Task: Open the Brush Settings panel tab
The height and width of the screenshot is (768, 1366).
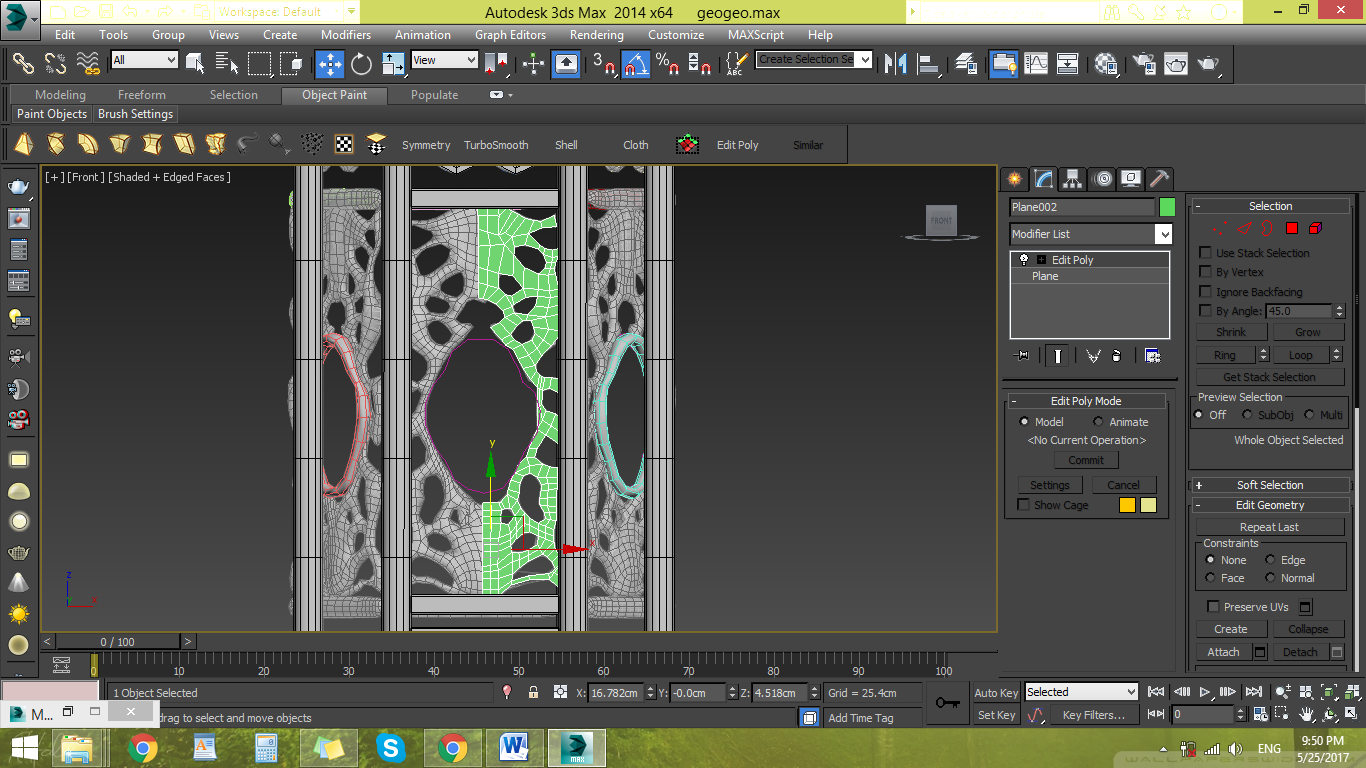Action: coord(136,114)
